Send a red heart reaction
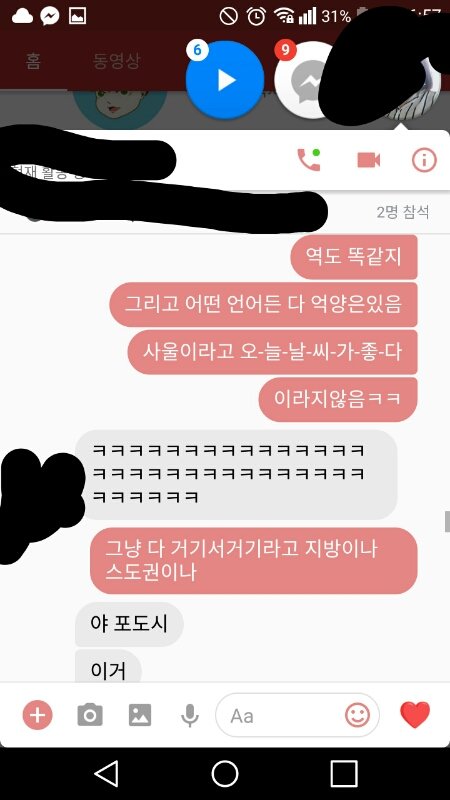Screen dimensions: 450x800 coord(415,715)
